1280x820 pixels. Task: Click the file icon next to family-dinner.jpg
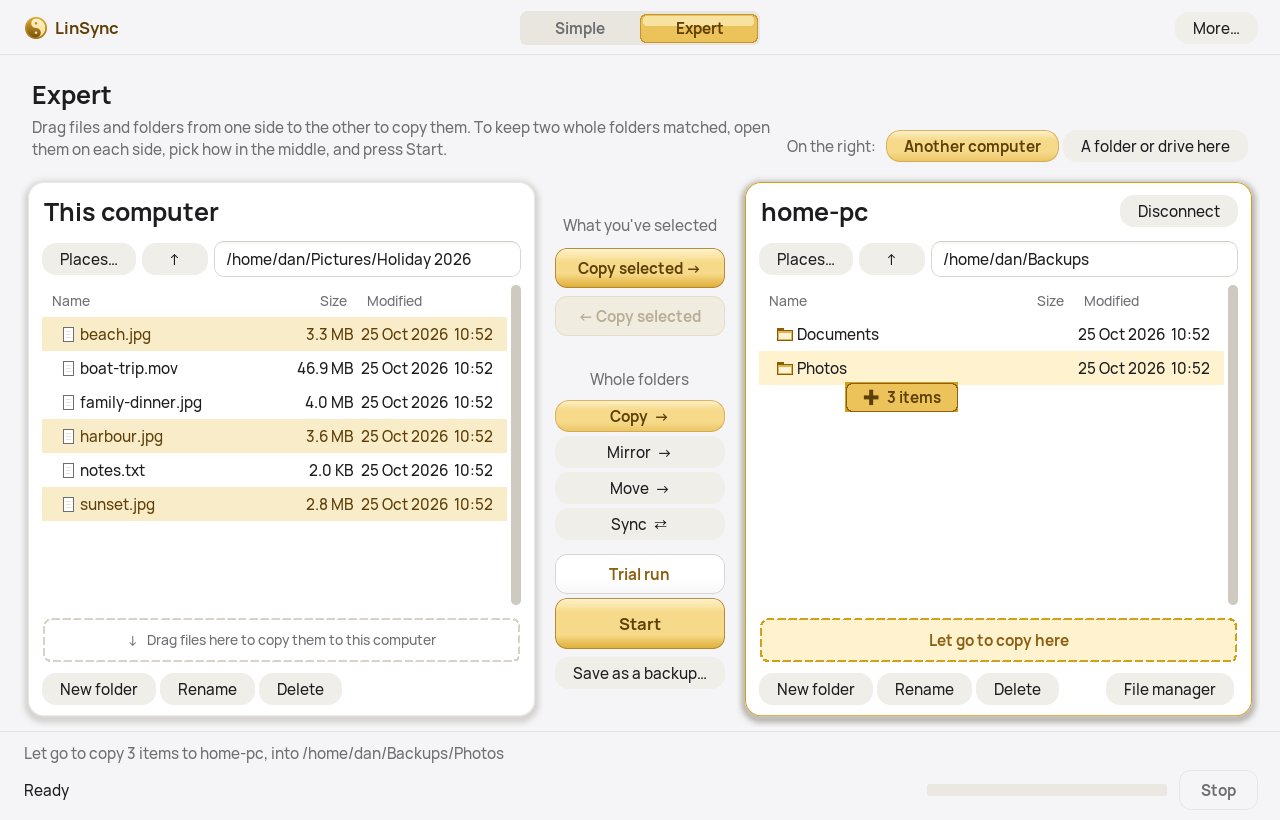69,402
